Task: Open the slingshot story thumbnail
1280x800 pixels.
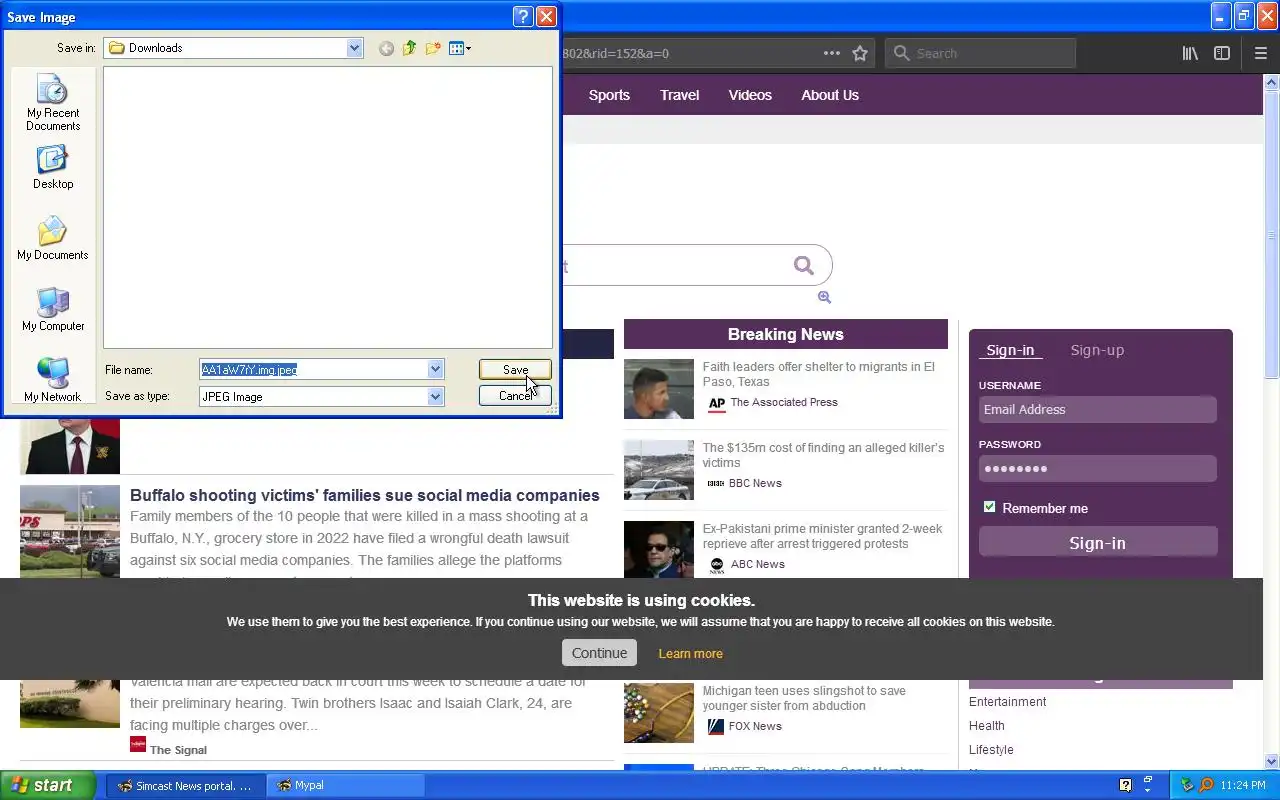Action: (658, 713)
